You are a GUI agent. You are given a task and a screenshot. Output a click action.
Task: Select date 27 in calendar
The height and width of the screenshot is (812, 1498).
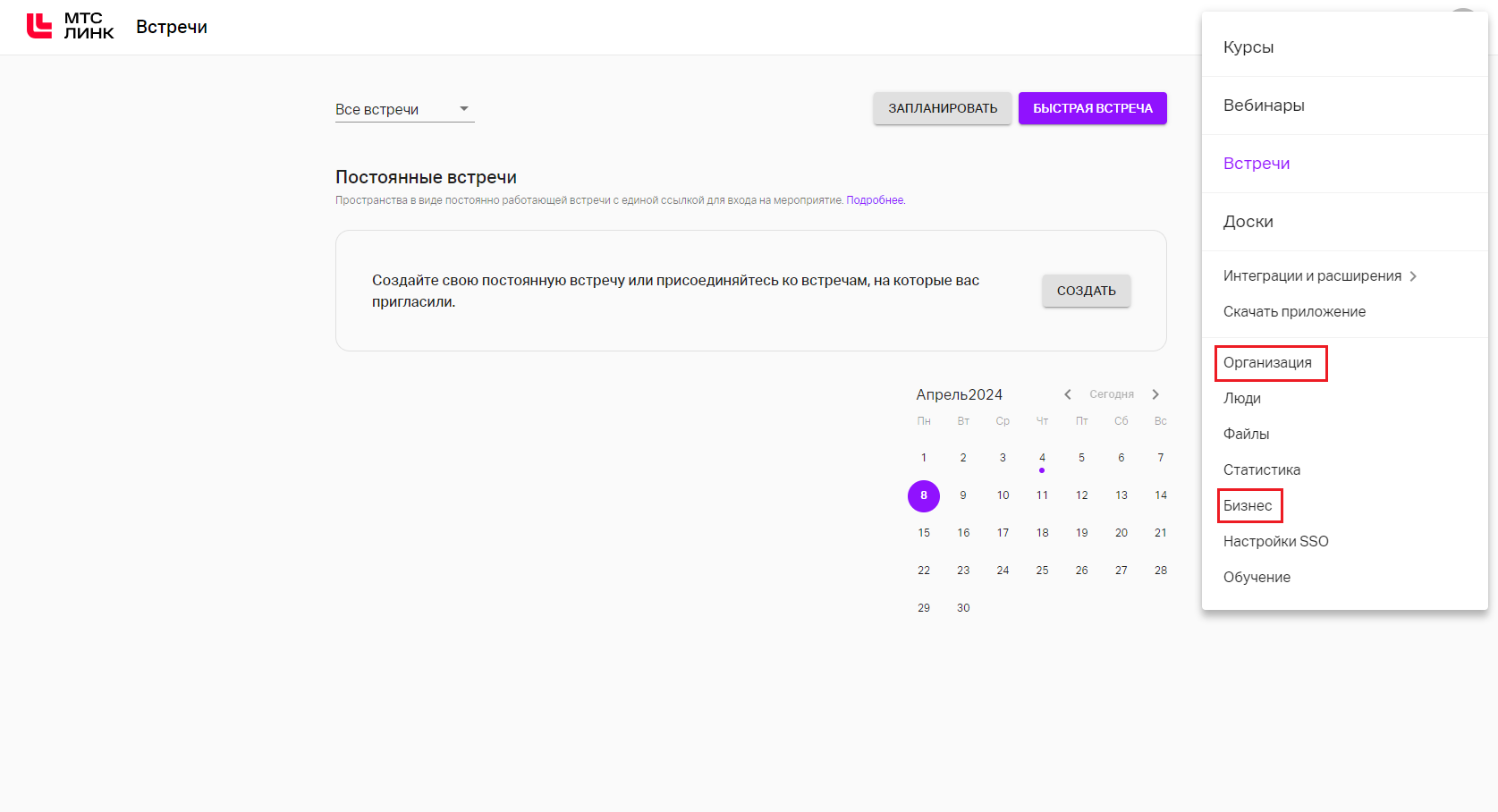click(1121, 571)
